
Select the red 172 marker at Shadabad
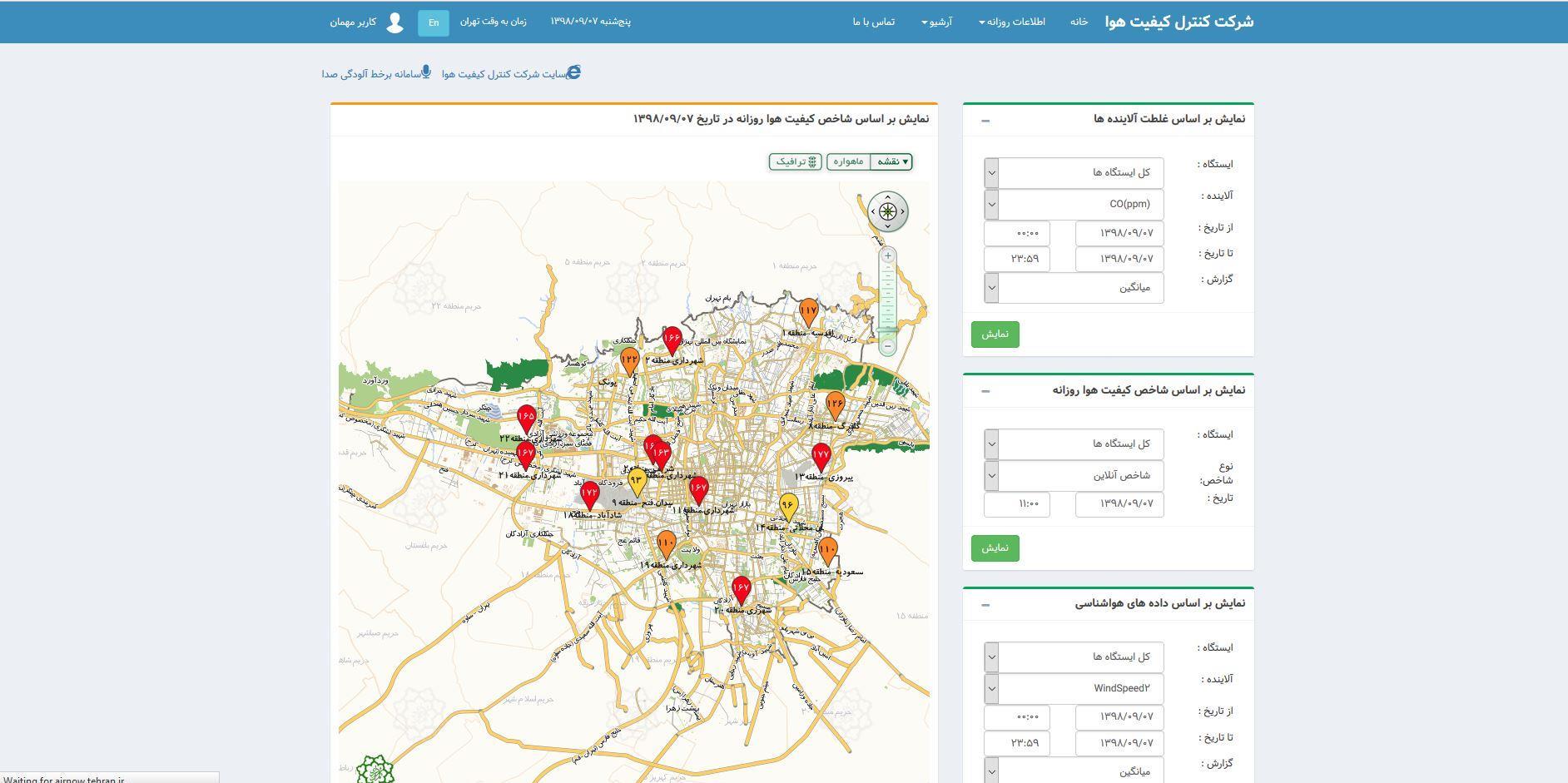(589, 493)
